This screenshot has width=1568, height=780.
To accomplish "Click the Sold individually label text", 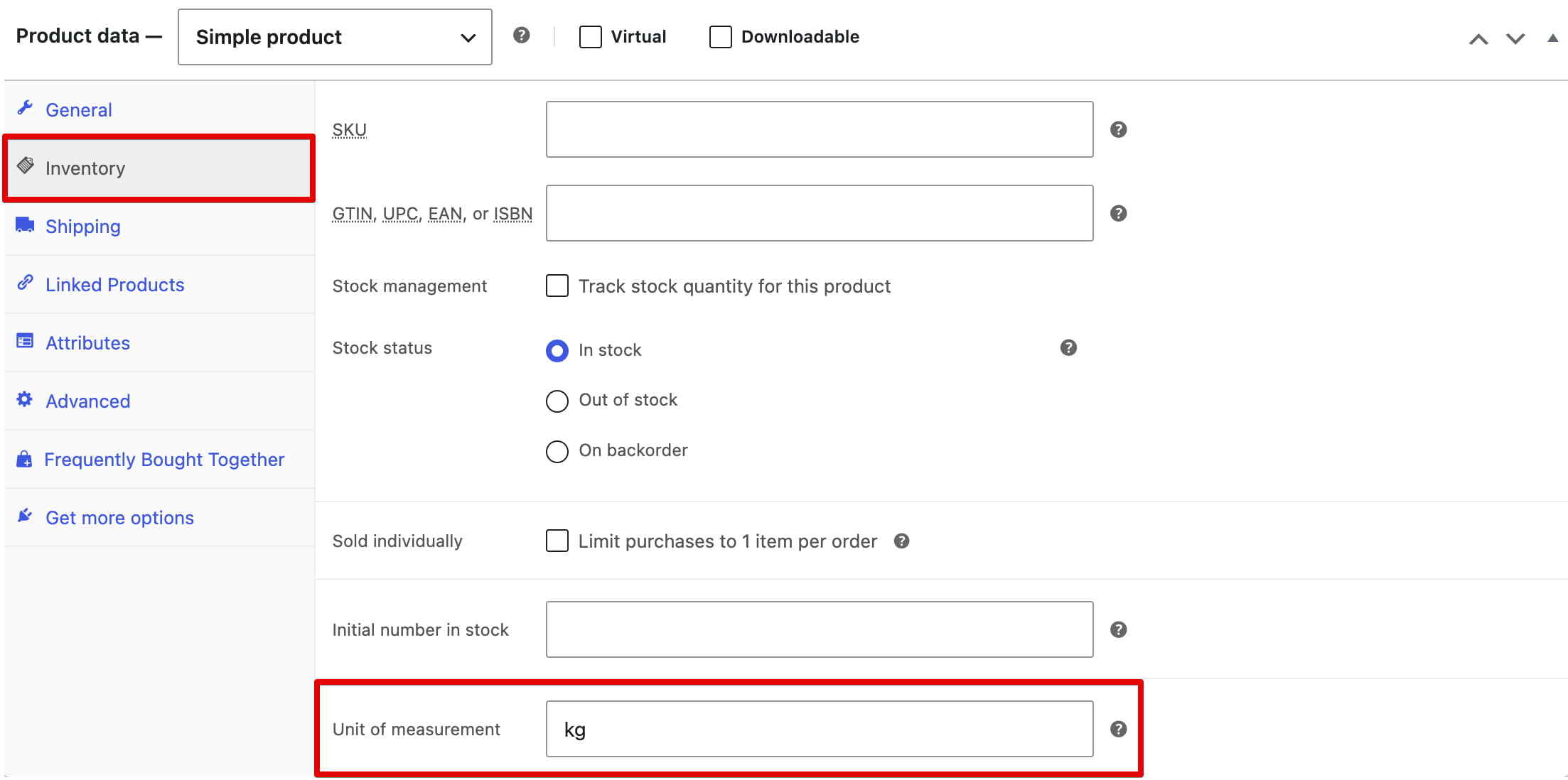I will [397, 541].
